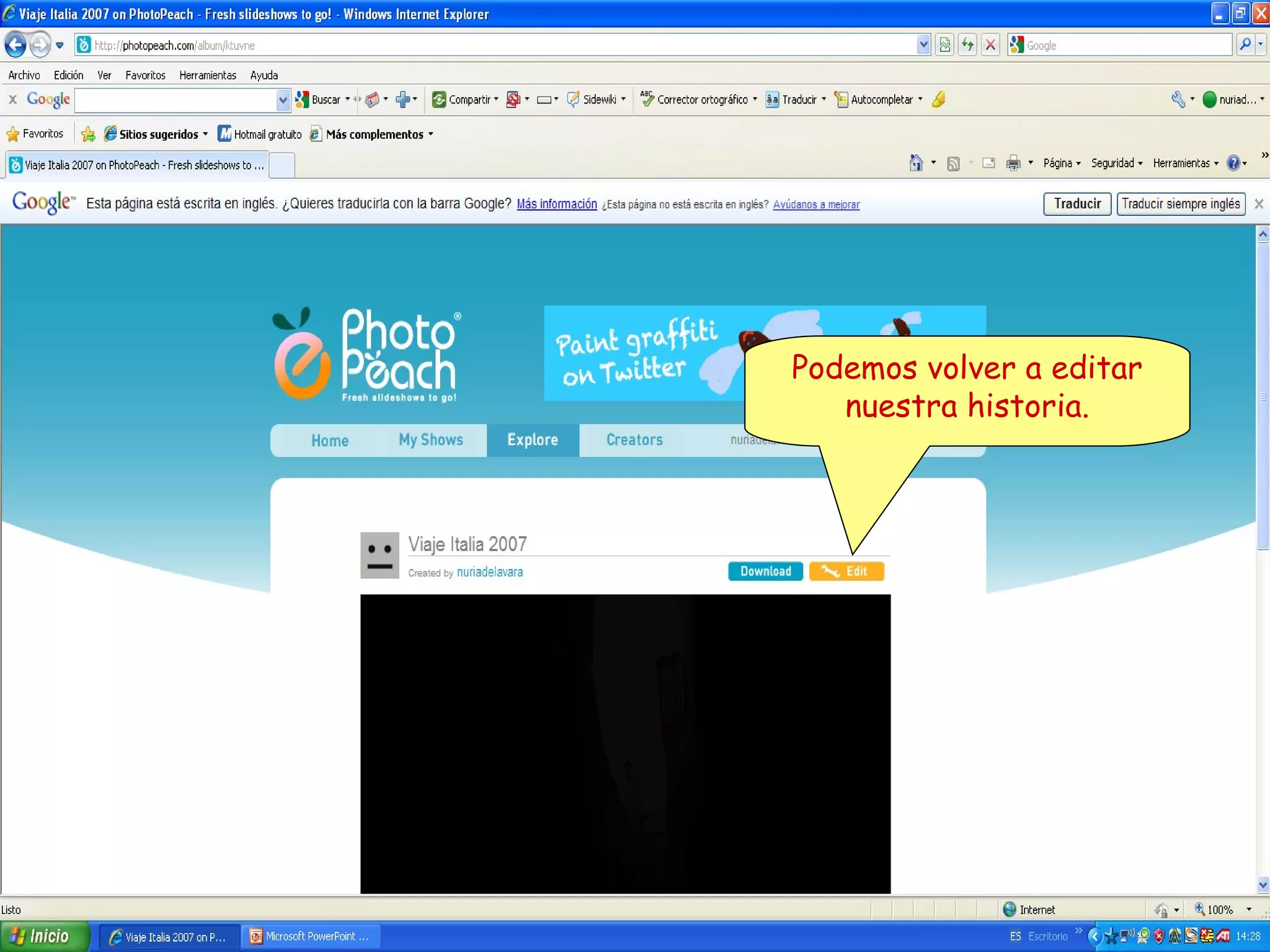
Task: Click the nuriadelavara creator link
Action: click(x=489, y=572)
